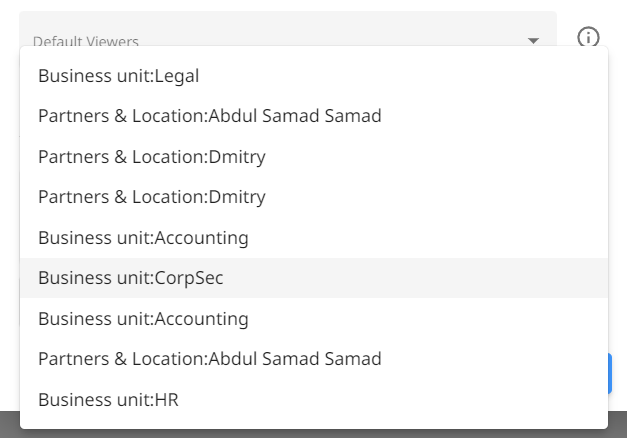The width and height of the screenshot is (627, 438).
Task: Choose first Partners & Location:Abdul Samad Samad option
Action: coord(314,116)
